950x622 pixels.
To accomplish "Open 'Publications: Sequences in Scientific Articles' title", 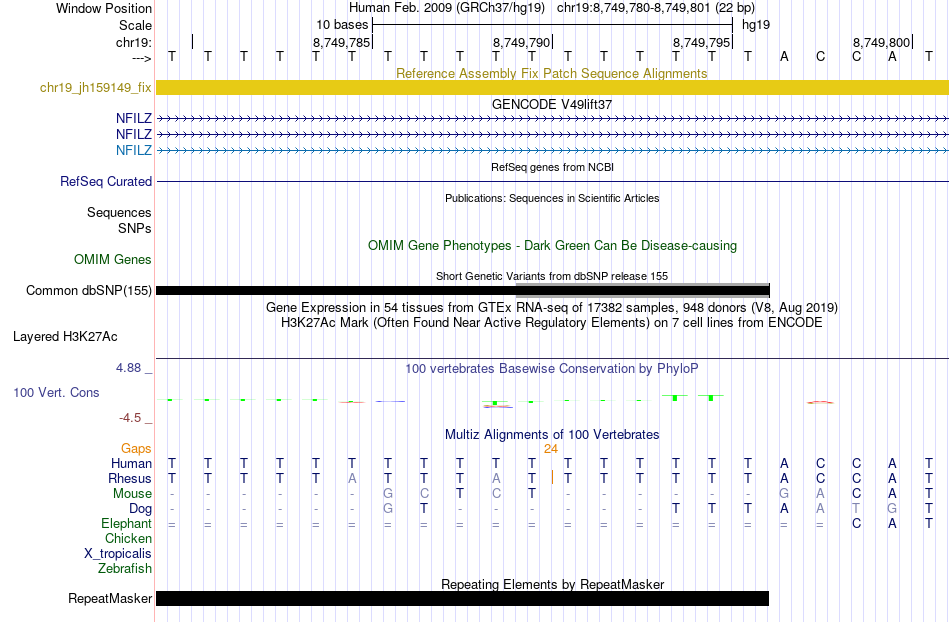I will click(x=552, y=198).
